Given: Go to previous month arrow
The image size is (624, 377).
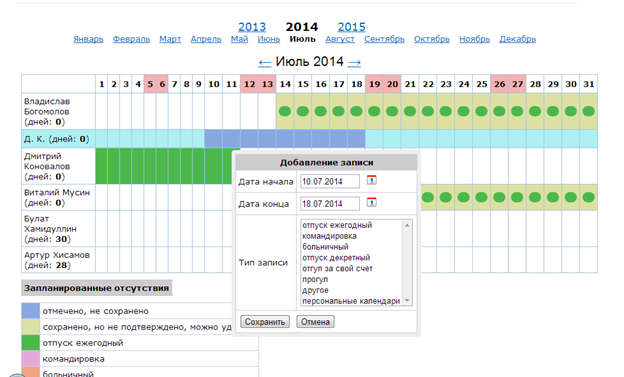Looking at the screenshot, I should click(265, 63).
